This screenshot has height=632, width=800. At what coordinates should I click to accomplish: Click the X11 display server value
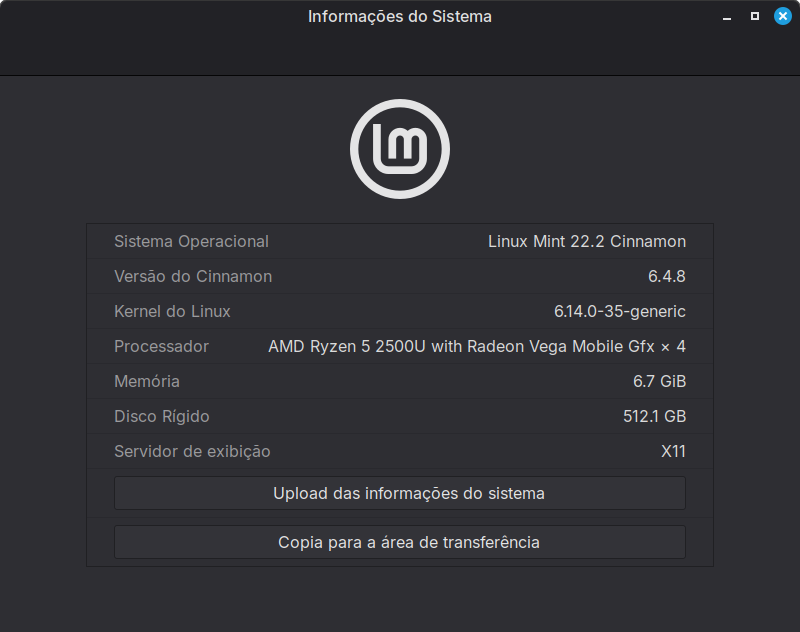coord(673,451)
